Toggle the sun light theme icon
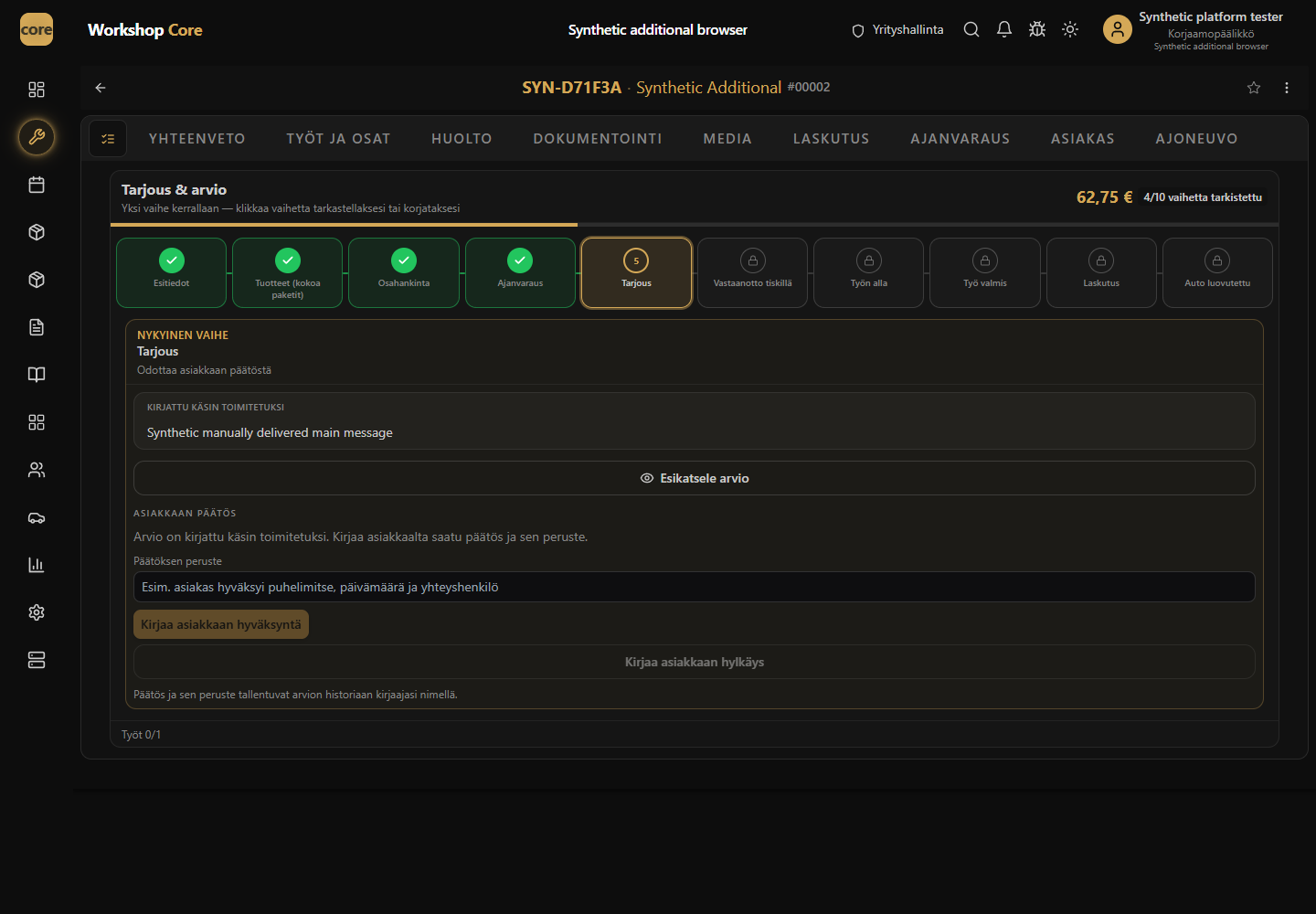This screenshot has height=914, width=1316. point(1070,29)
